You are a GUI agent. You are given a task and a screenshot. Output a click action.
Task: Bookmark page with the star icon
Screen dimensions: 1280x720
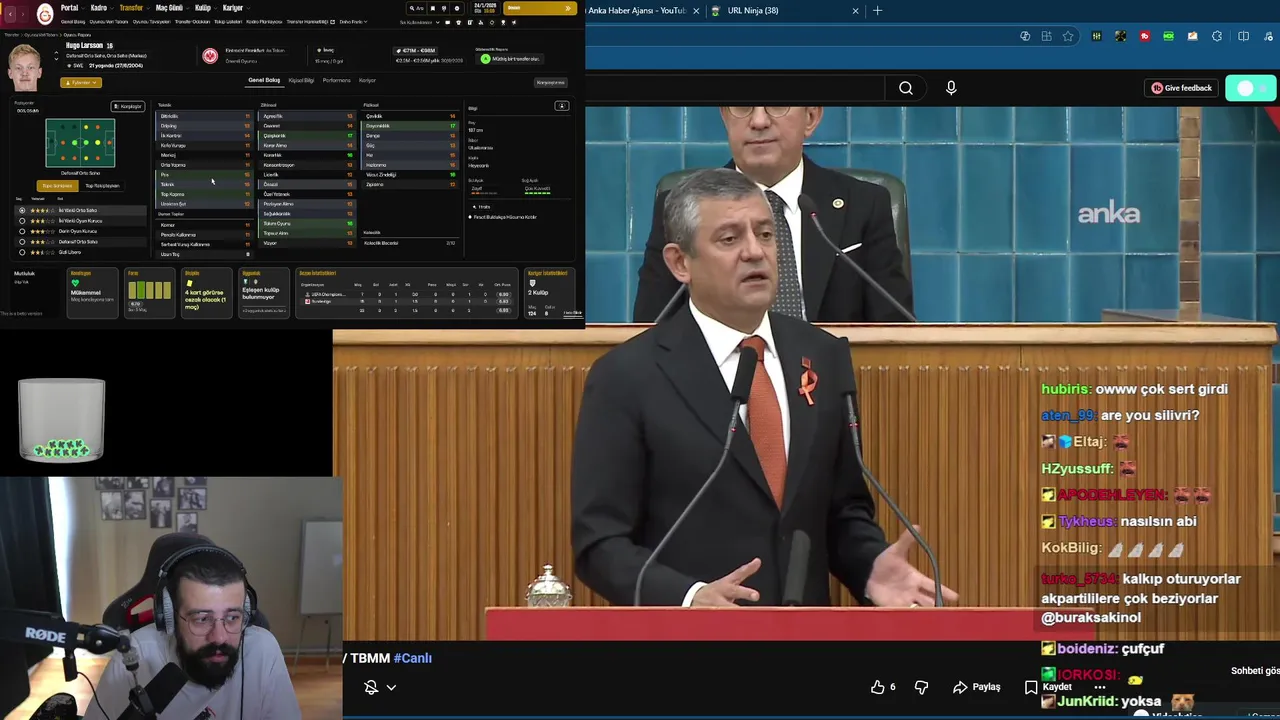click(1068, 36)
